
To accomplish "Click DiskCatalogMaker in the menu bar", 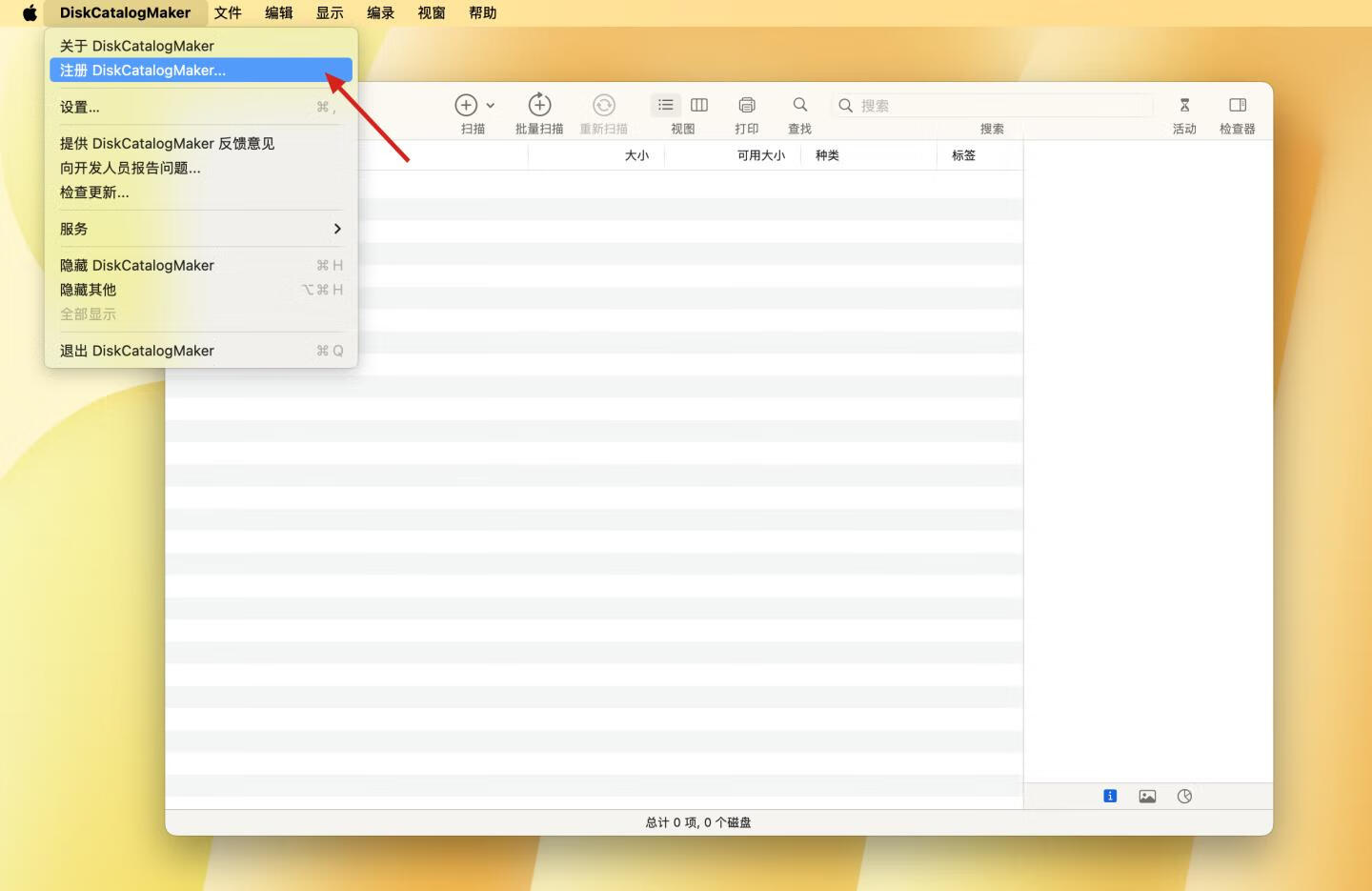I will tap(125, 12).
